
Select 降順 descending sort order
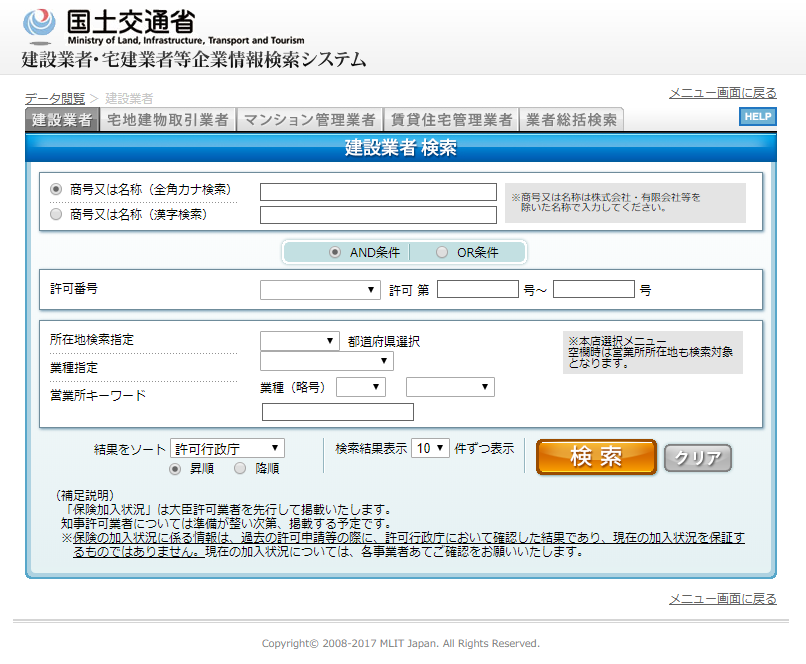pyautogui.click(x=240, y=469)
